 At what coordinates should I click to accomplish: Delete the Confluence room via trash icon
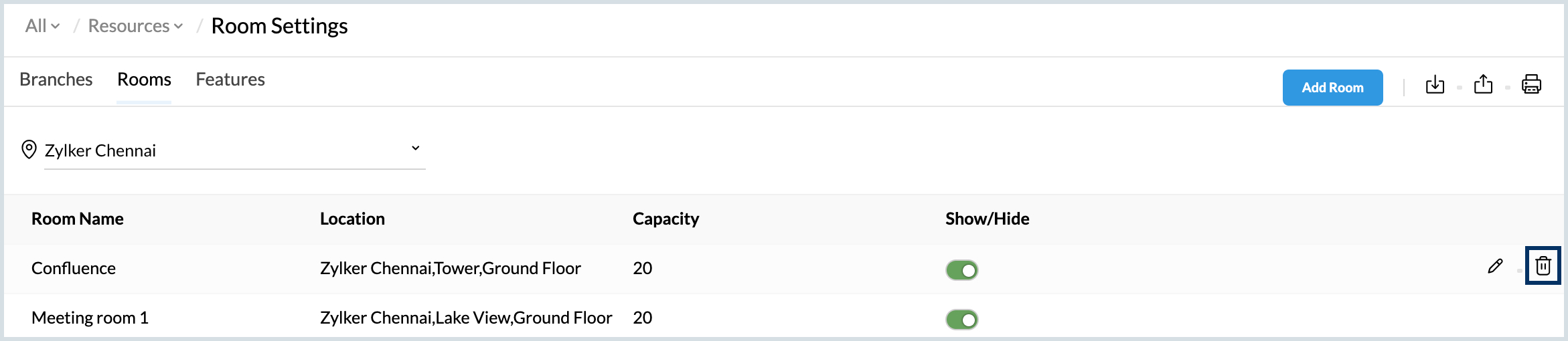click(x=1543, y=266)
